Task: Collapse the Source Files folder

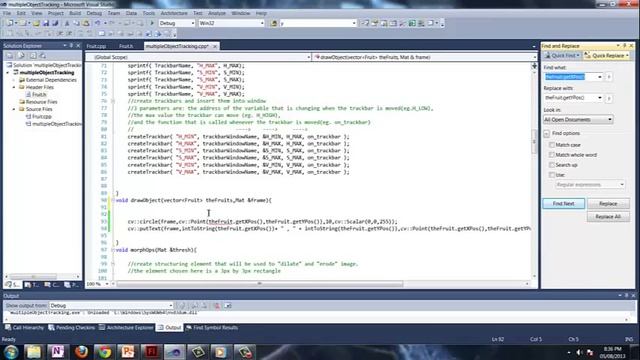Action: [x=14, y=109]
